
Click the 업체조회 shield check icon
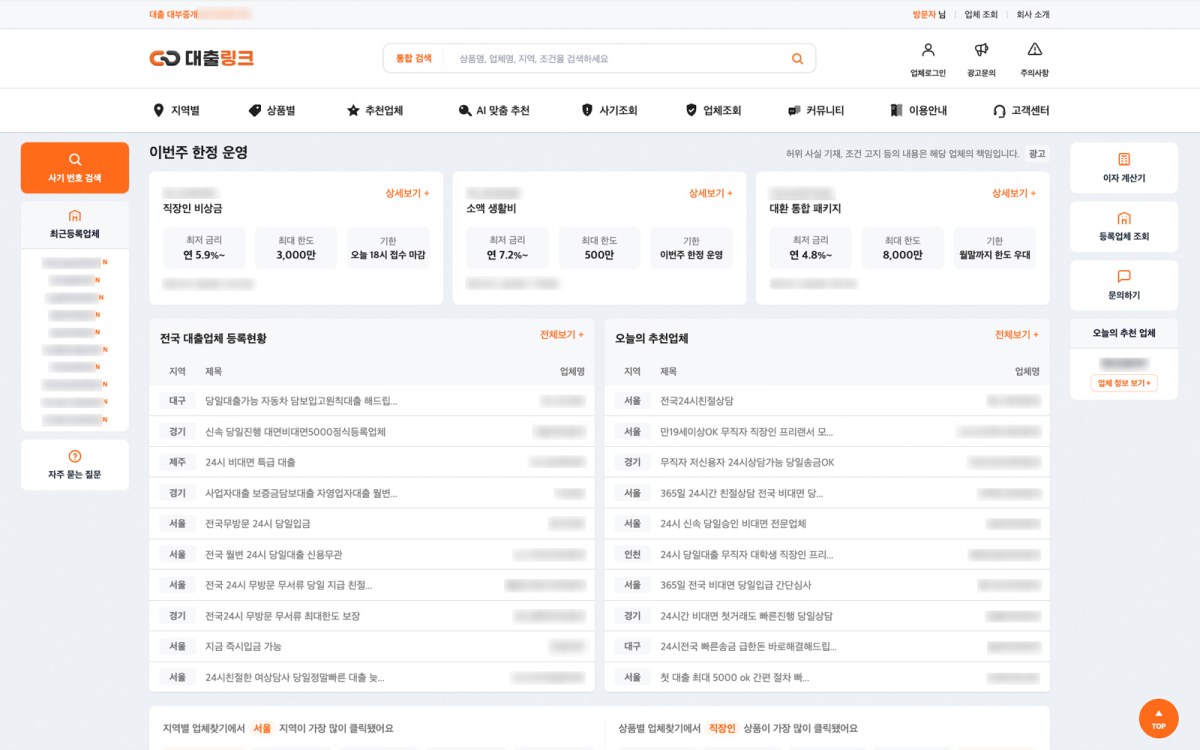pos(691,110)
